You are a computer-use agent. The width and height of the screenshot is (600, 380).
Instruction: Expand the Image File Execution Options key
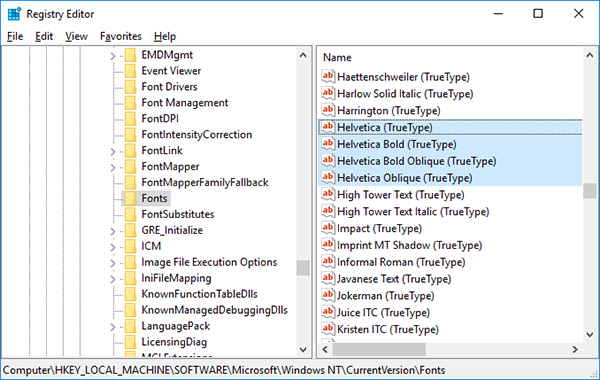click(112, 263)
